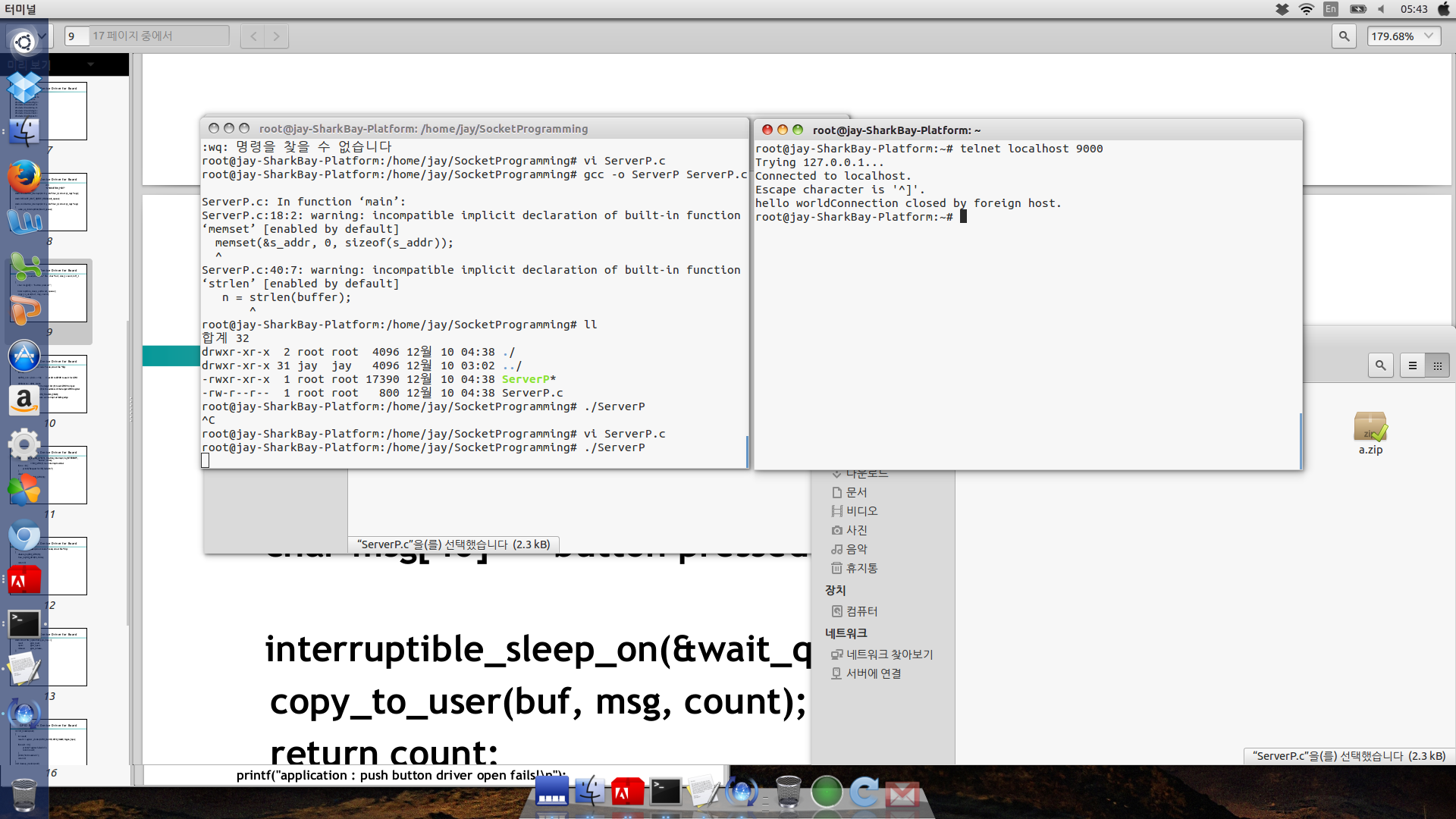This screenshot has height=819, width=1456.
Task: Open System Settings gear in launcher
Action: coord(24,444)
